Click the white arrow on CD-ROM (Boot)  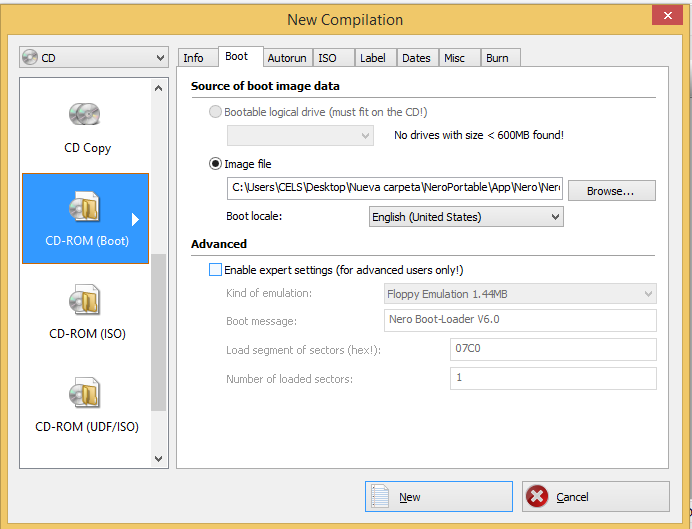pos(135,219)
